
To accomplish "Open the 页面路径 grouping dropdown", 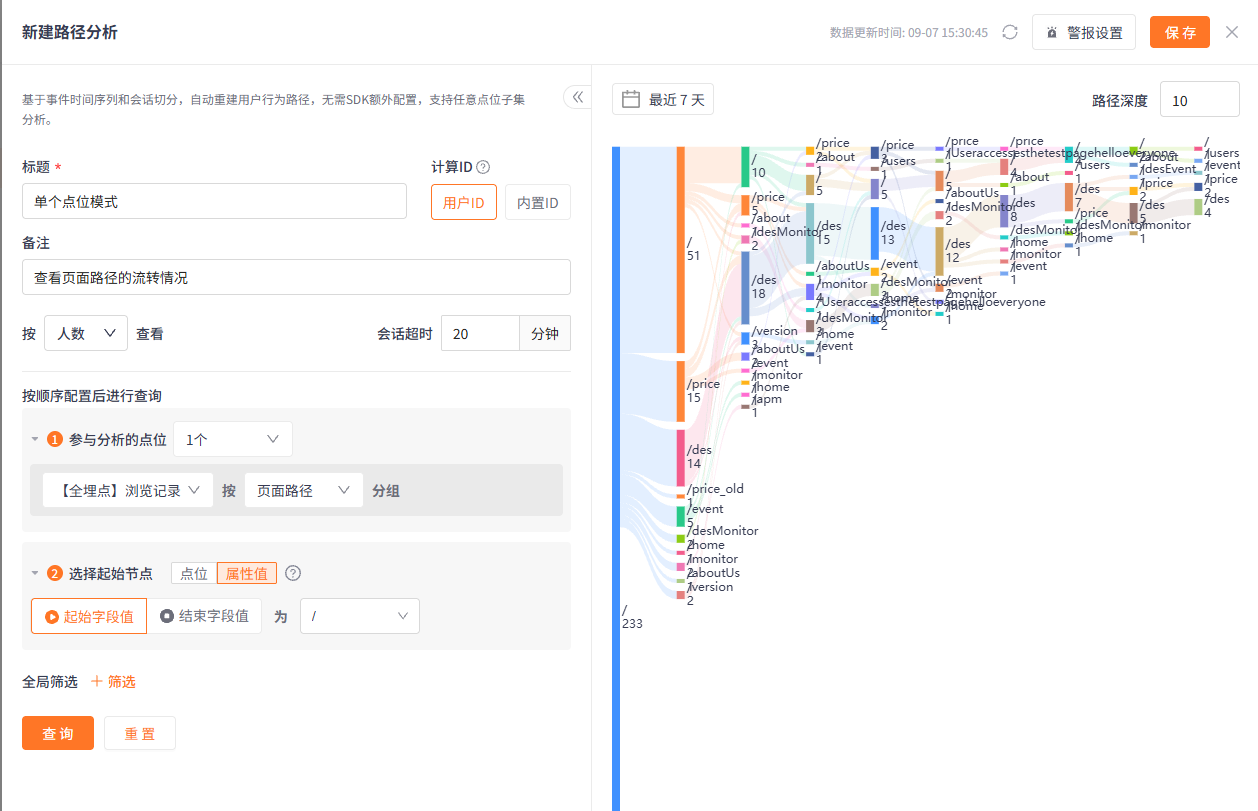I will pos(304,490).
